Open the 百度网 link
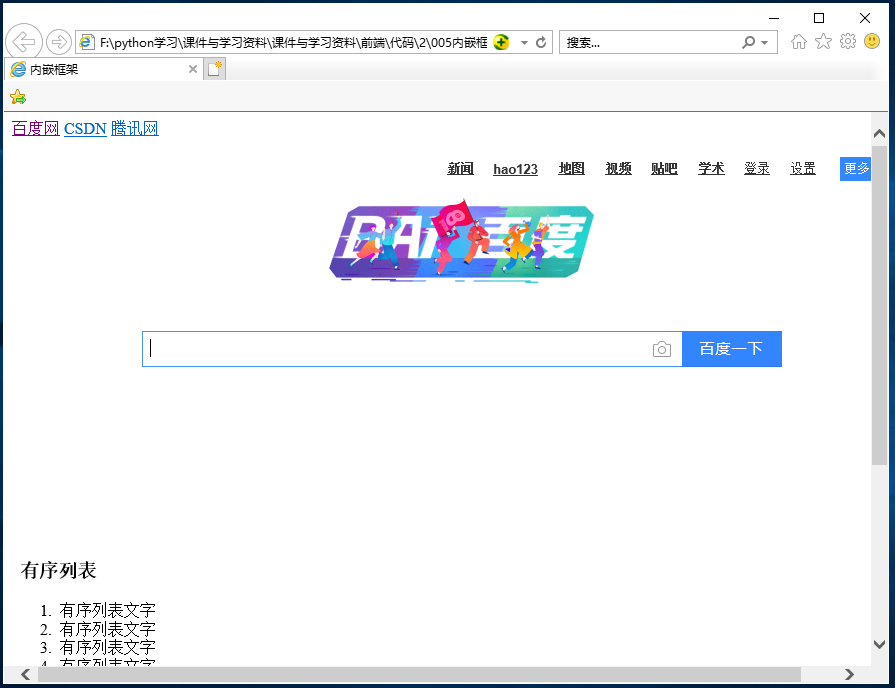Viewport: 895px width, 688px height. 35,128
